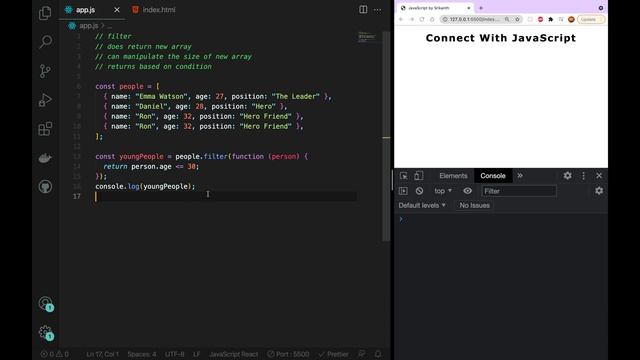Image resolution: width=640 pixels, height=360 pixels.
Task: Open the Manage gear in activity bar
Action: coord(45,333)
